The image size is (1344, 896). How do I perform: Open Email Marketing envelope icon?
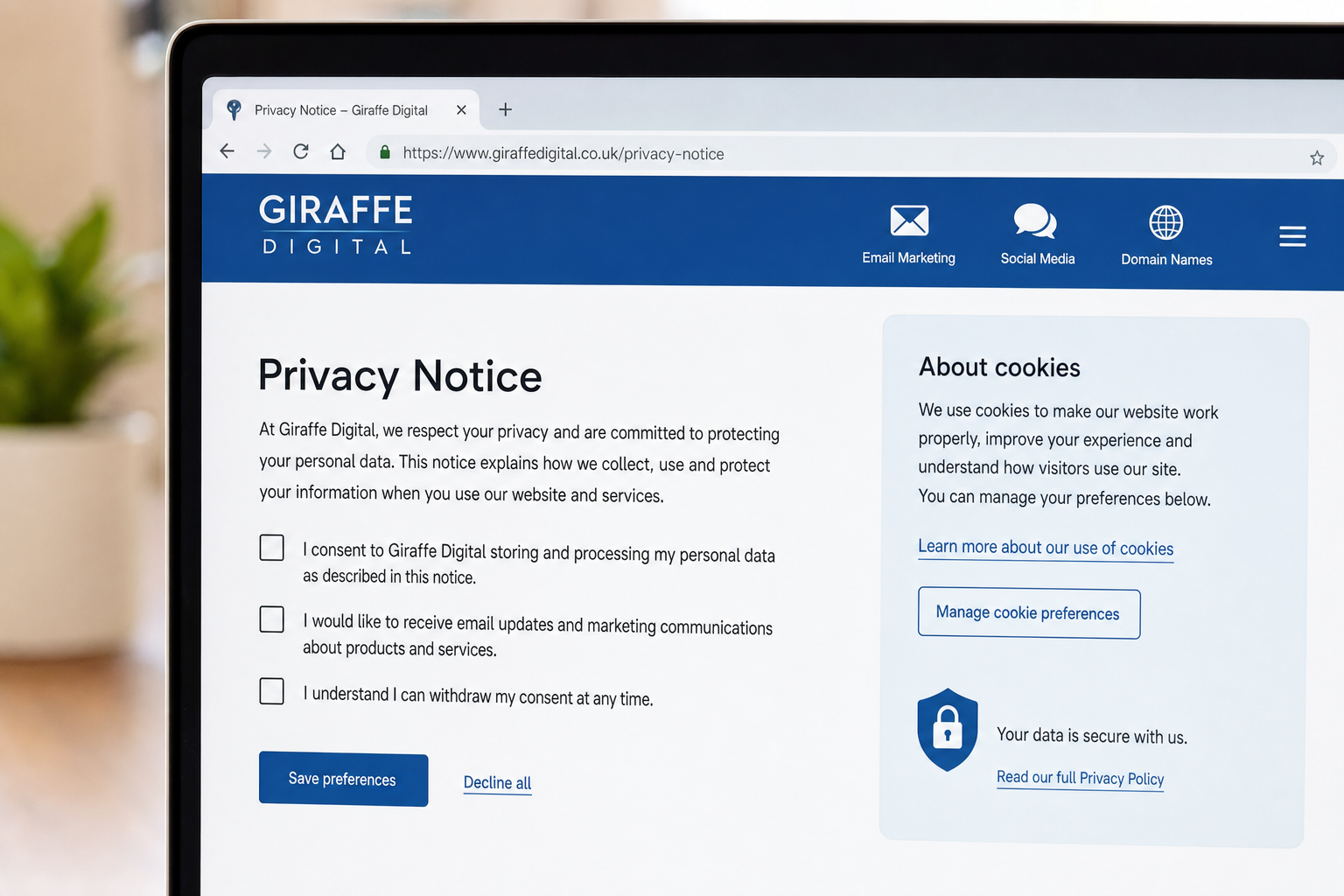pyautogui.click(x=909, y=220)
